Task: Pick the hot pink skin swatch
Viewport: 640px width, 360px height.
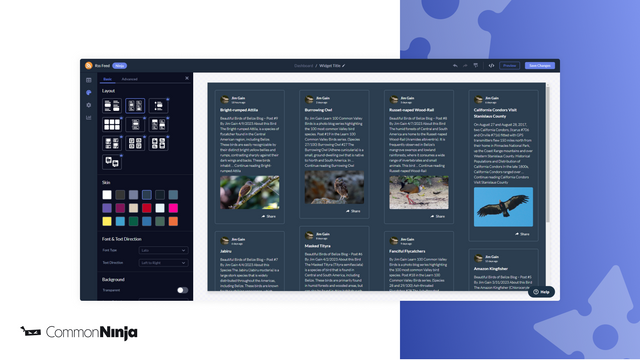Action: pos(173,208)
